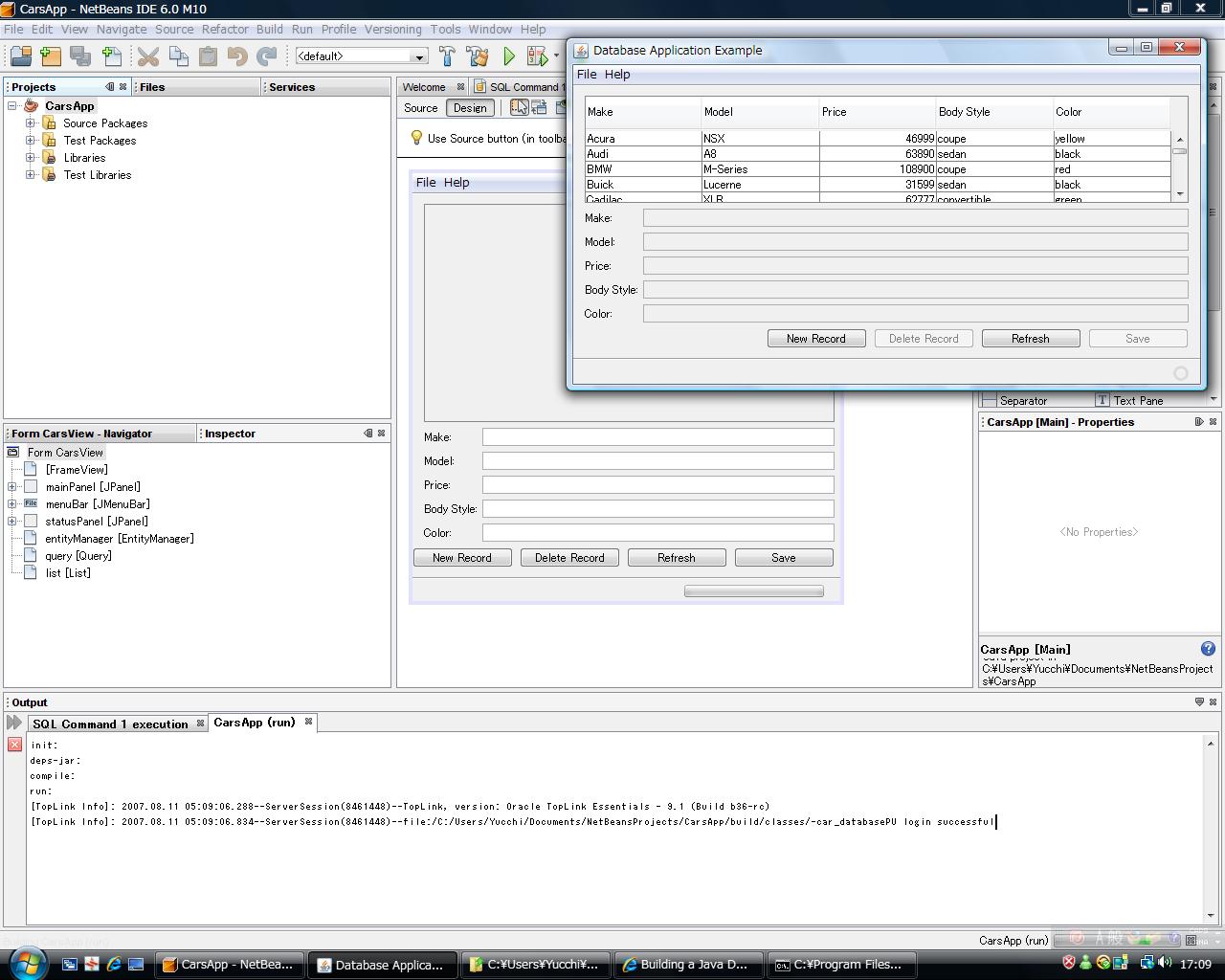Toggle Selection Mode in form designer toolbar

519,108
